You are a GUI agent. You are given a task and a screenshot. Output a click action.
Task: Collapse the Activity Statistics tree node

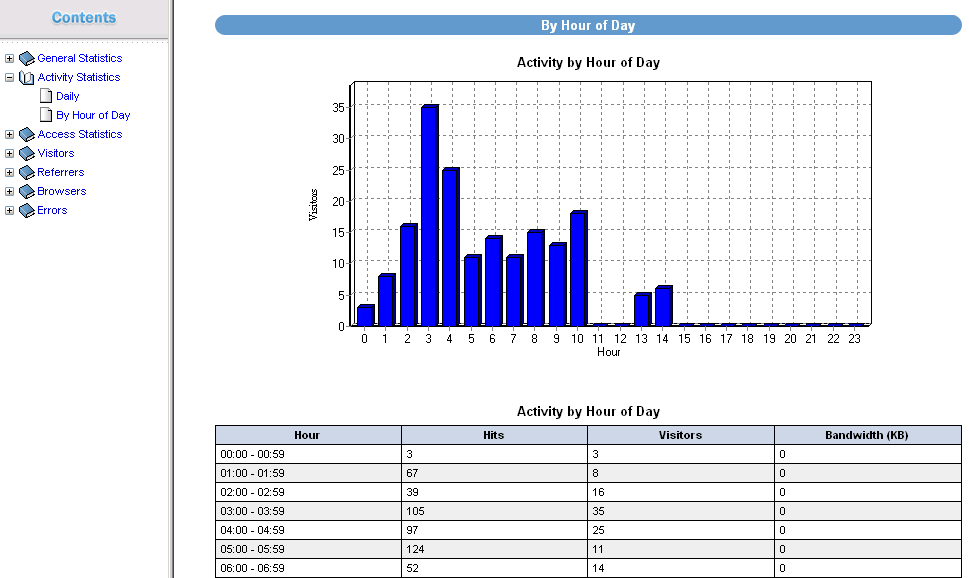click(9, 78)
